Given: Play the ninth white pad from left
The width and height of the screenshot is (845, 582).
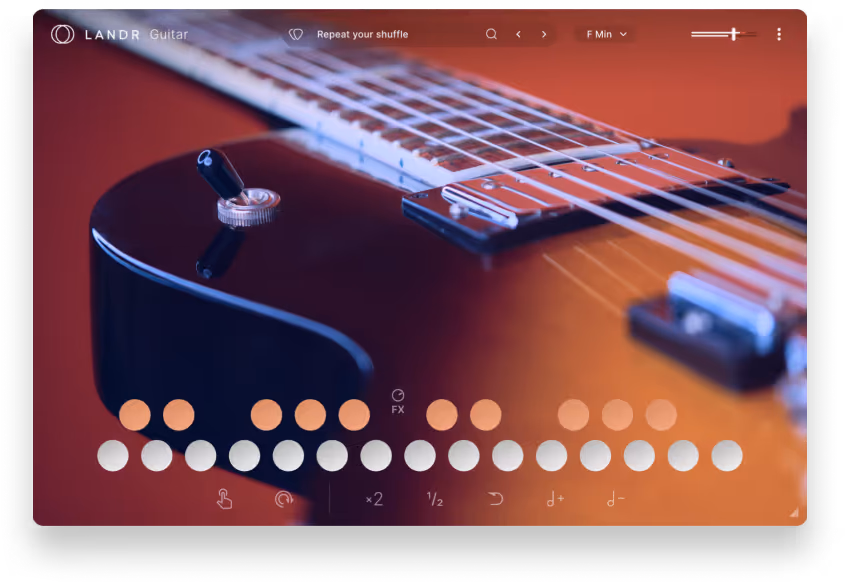Looking at the screenshot, I should coord(464,455).
